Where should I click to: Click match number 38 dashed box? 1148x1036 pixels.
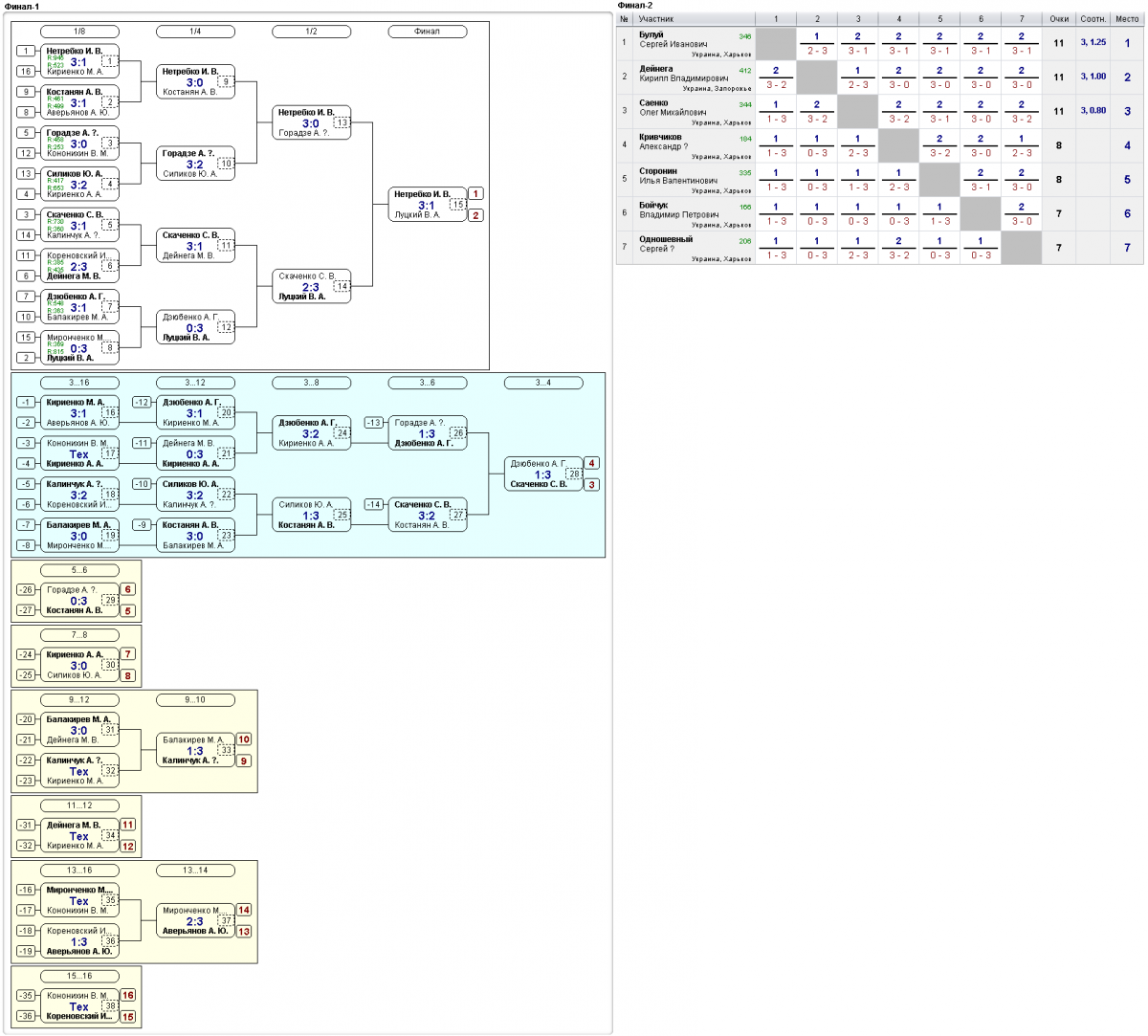tap(110, 1006)
